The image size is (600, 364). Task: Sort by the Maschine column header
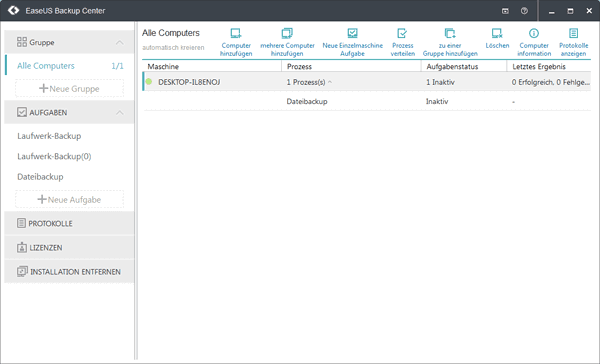pyautogui.click(x=212, y=67)
